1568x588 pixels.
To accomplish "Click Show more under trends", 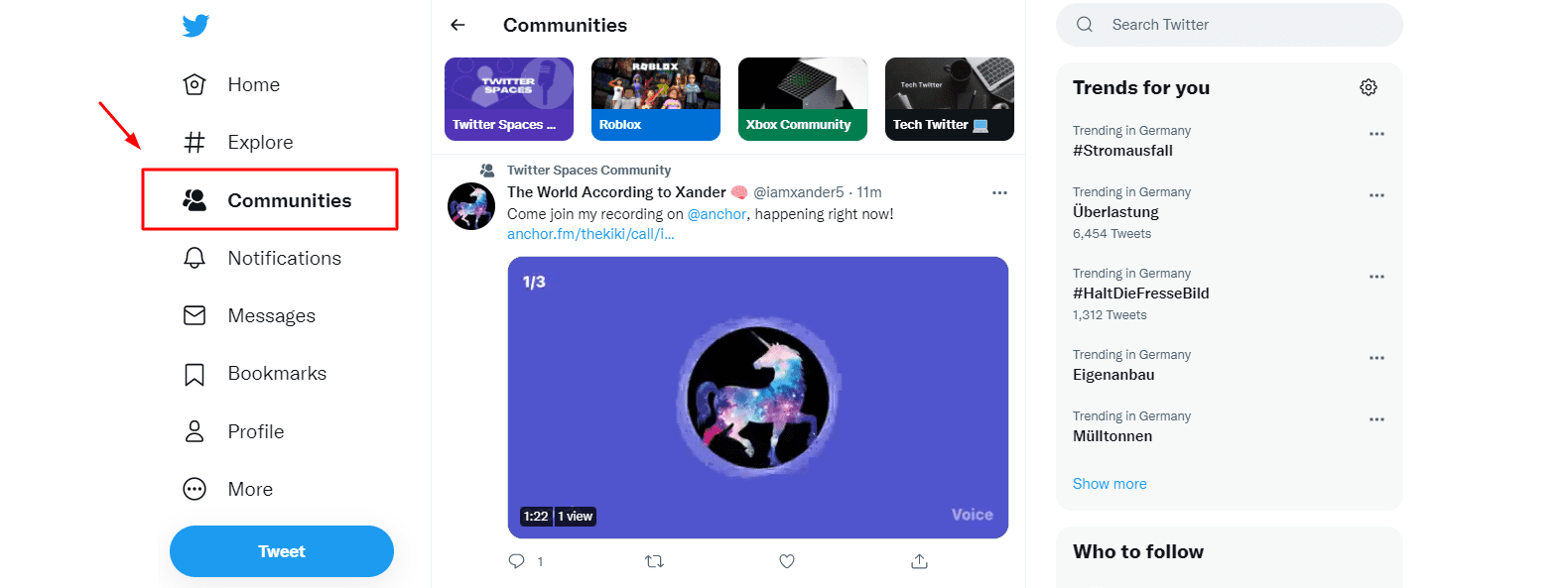I will 1109,483.
